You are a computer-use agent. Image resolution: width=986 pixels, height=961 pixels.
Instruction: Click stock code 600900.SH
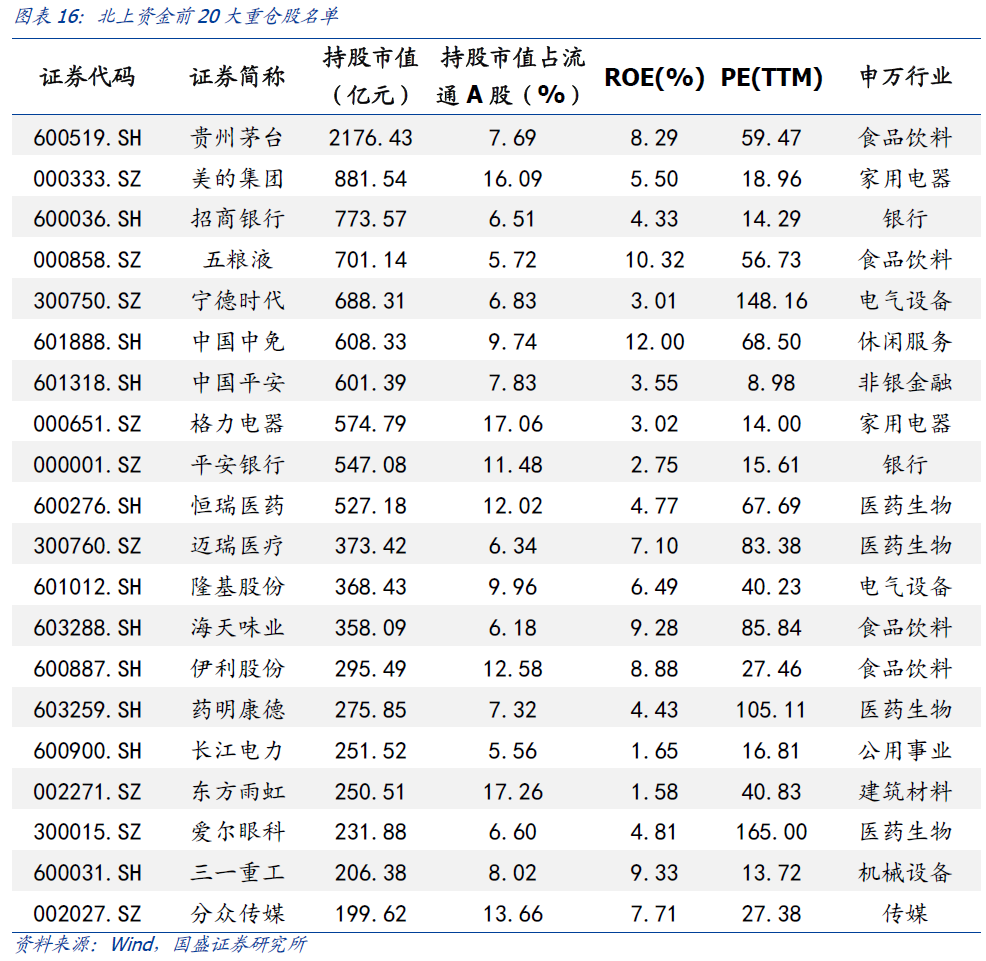pos(87,751)
